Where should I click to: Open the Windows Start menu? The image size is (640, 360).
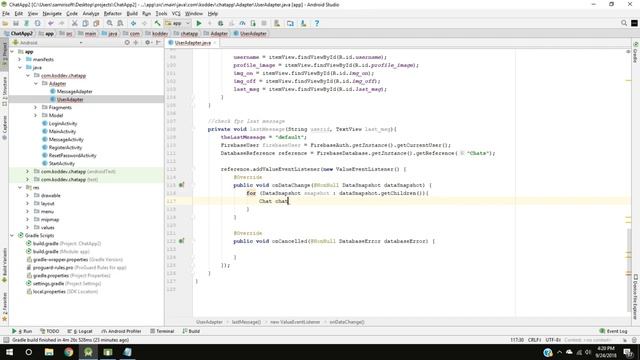tap(9, 352)
